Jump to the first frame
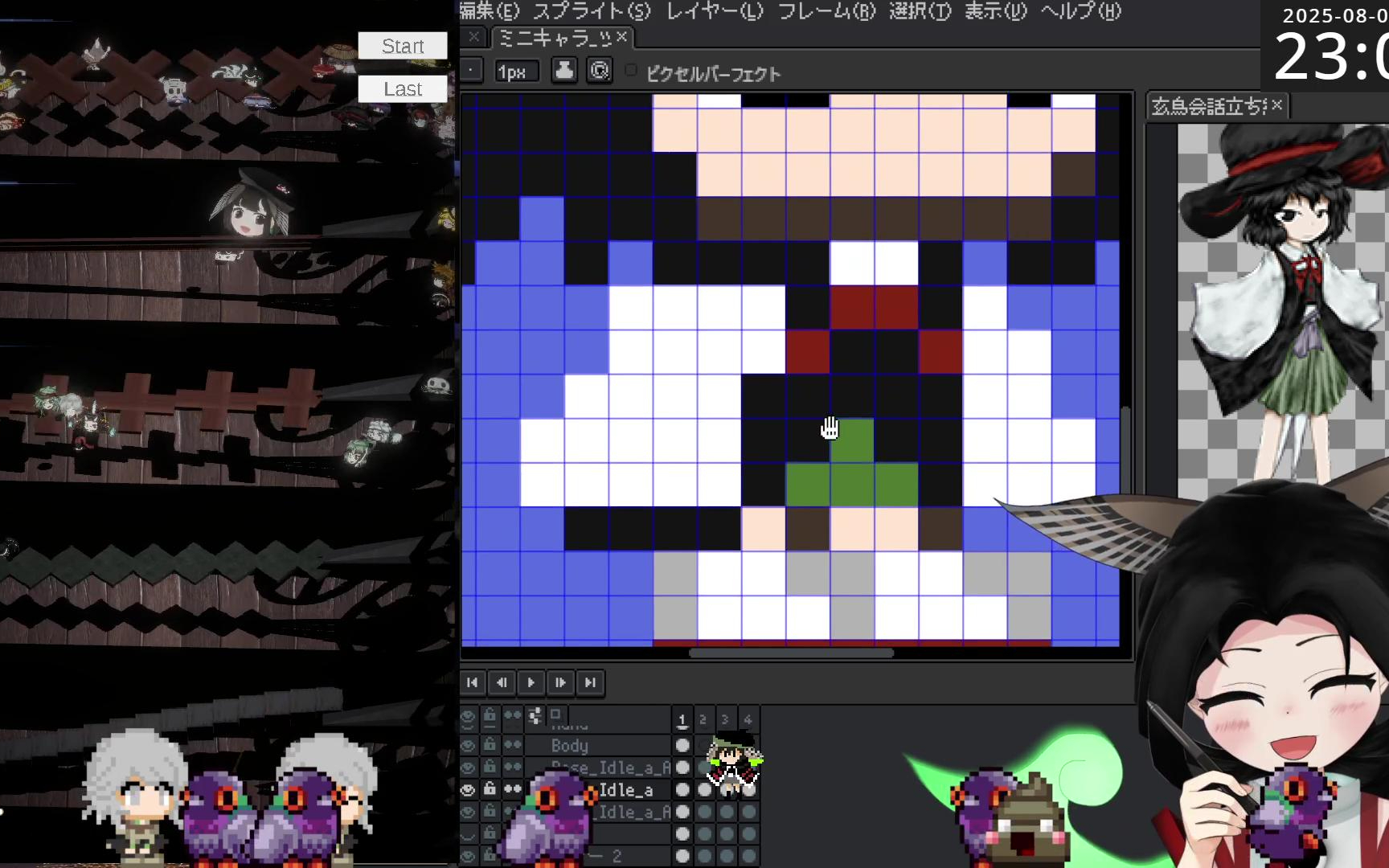 pos(473,682)
